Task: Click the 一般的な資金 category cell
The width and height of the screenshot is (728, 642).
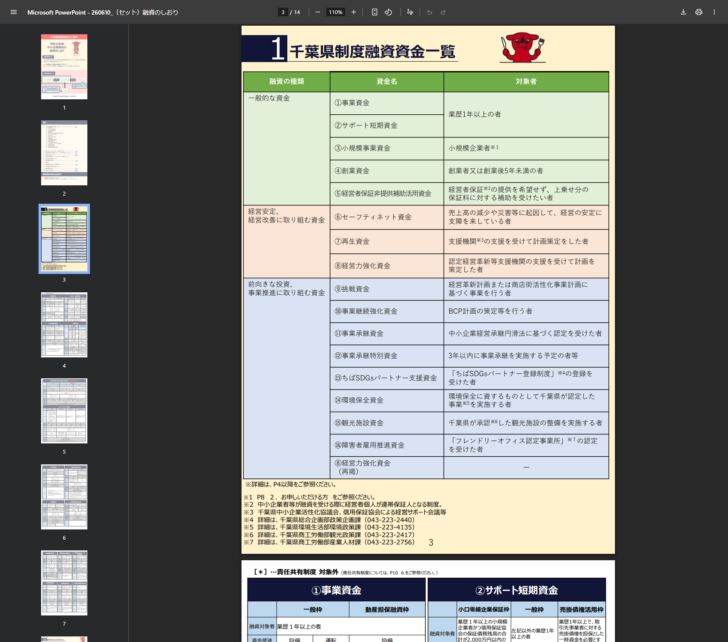Action: coord(286,149)
